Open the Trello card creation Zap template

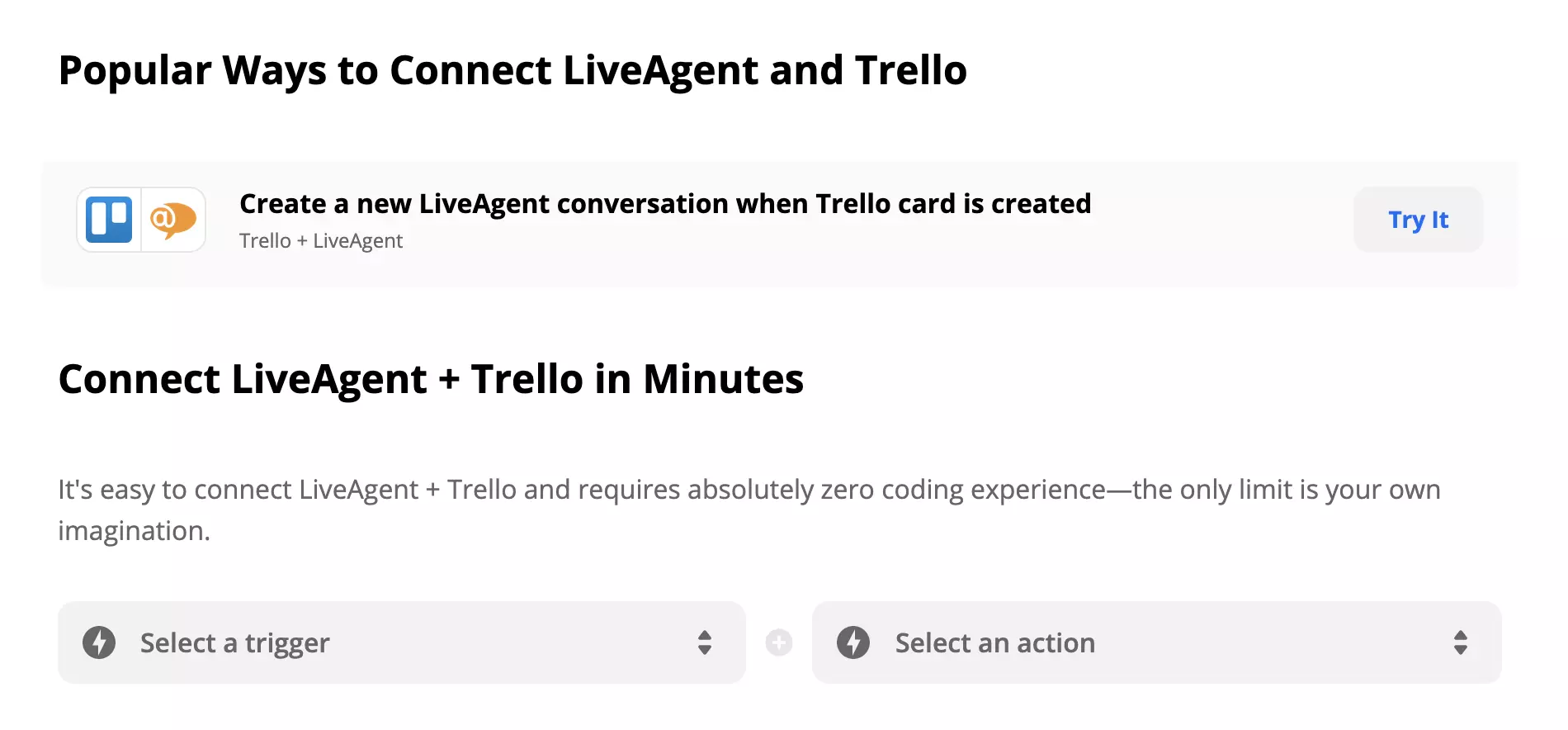coord(664,204)
